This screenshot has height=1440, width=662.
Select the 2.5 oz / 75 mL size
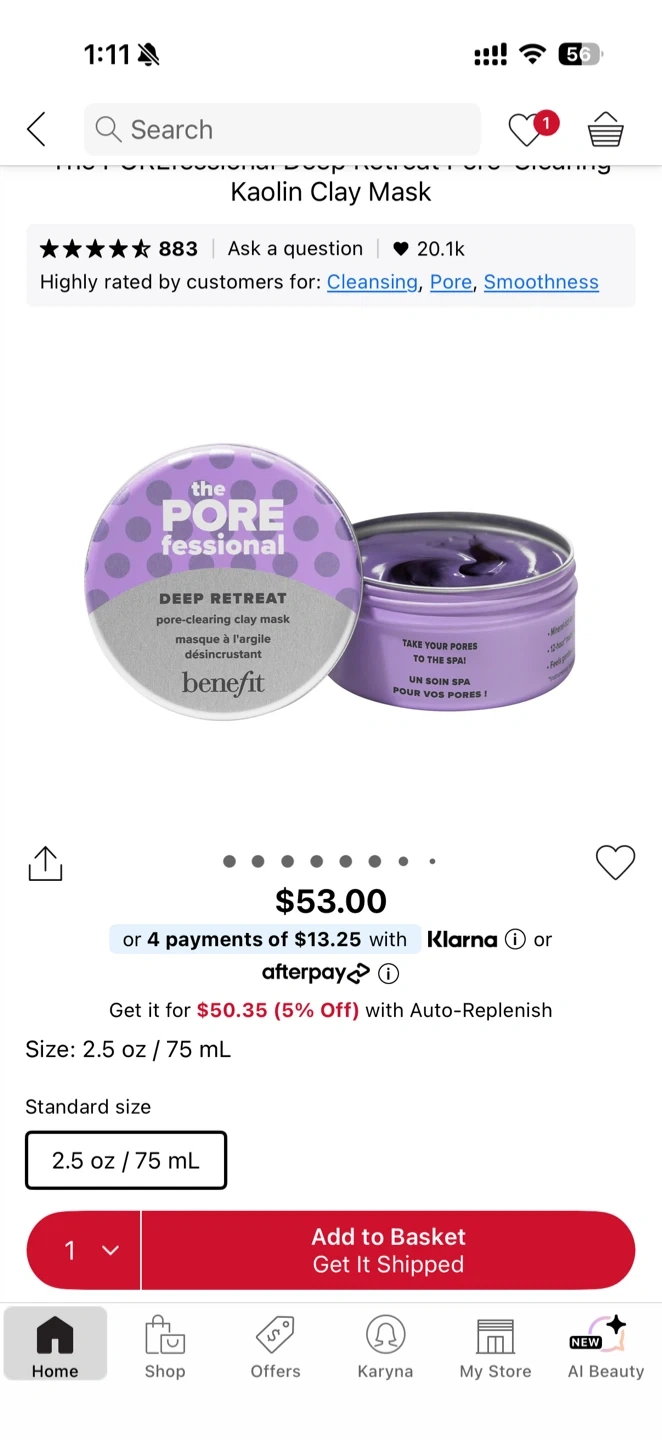click(x=126, y=1160)
